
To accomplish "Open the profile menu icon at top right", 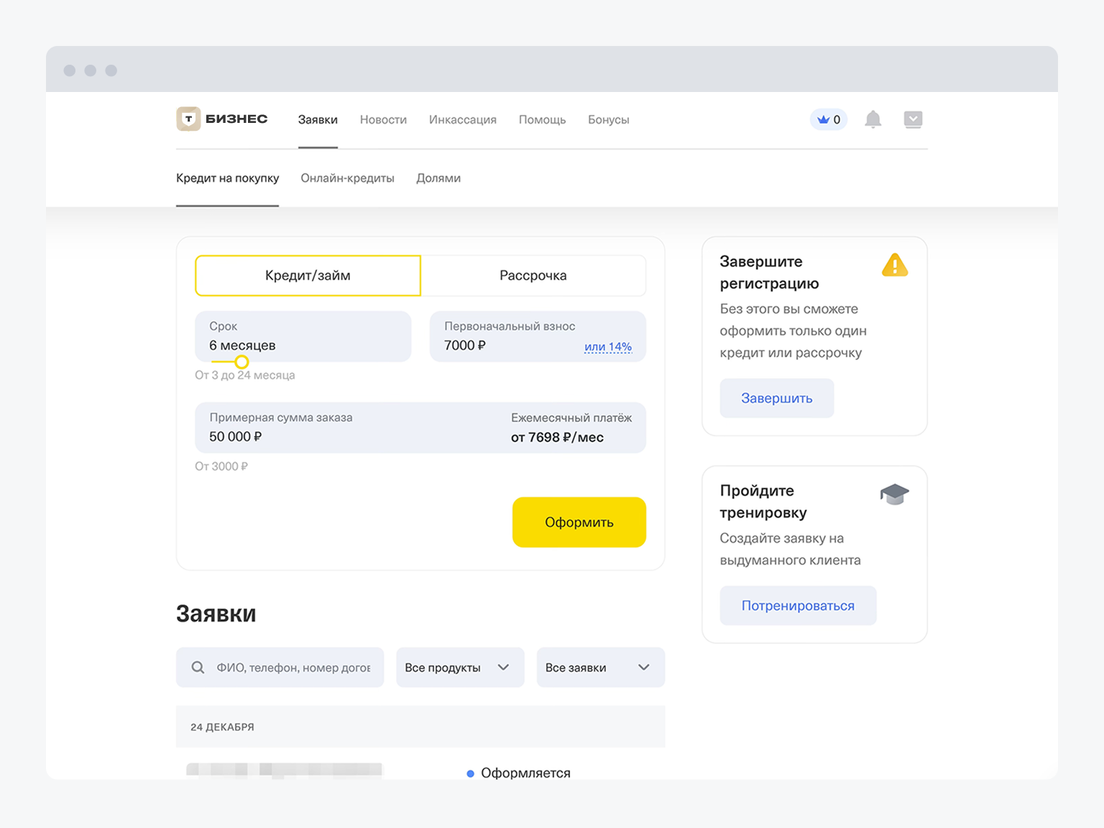I will [x=913, y=120].
